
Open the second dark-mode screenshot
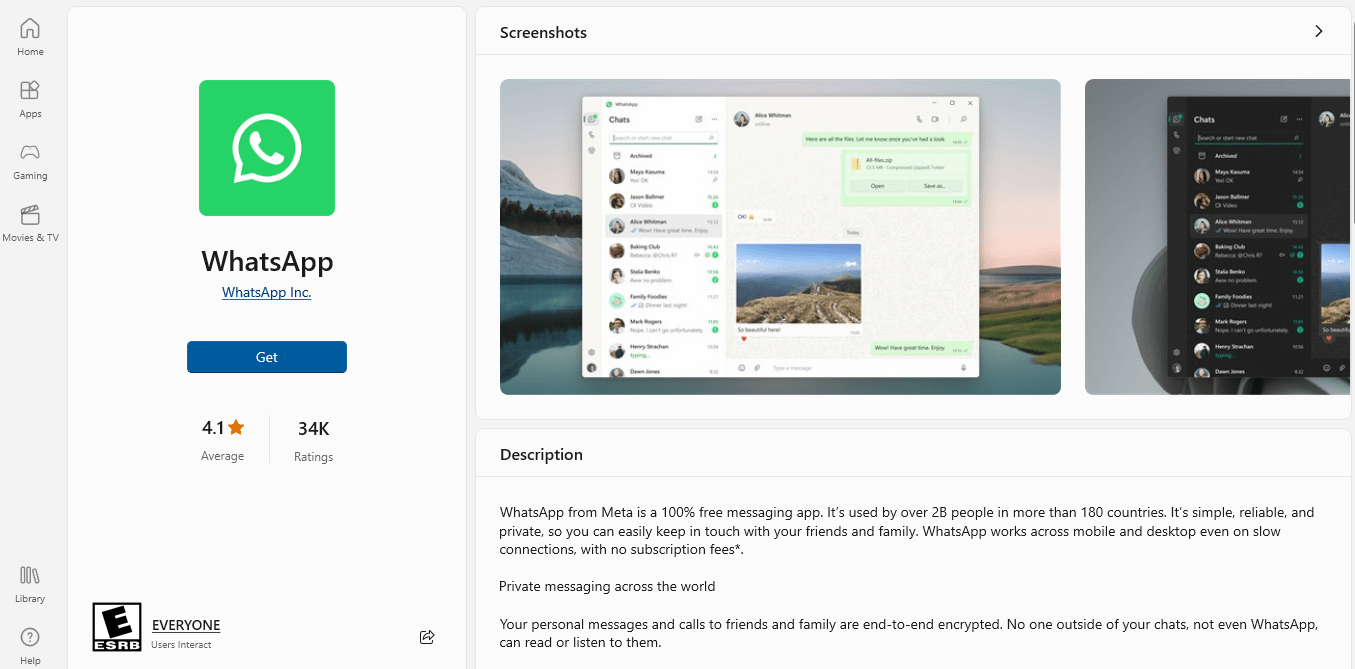pos(1218,236)
